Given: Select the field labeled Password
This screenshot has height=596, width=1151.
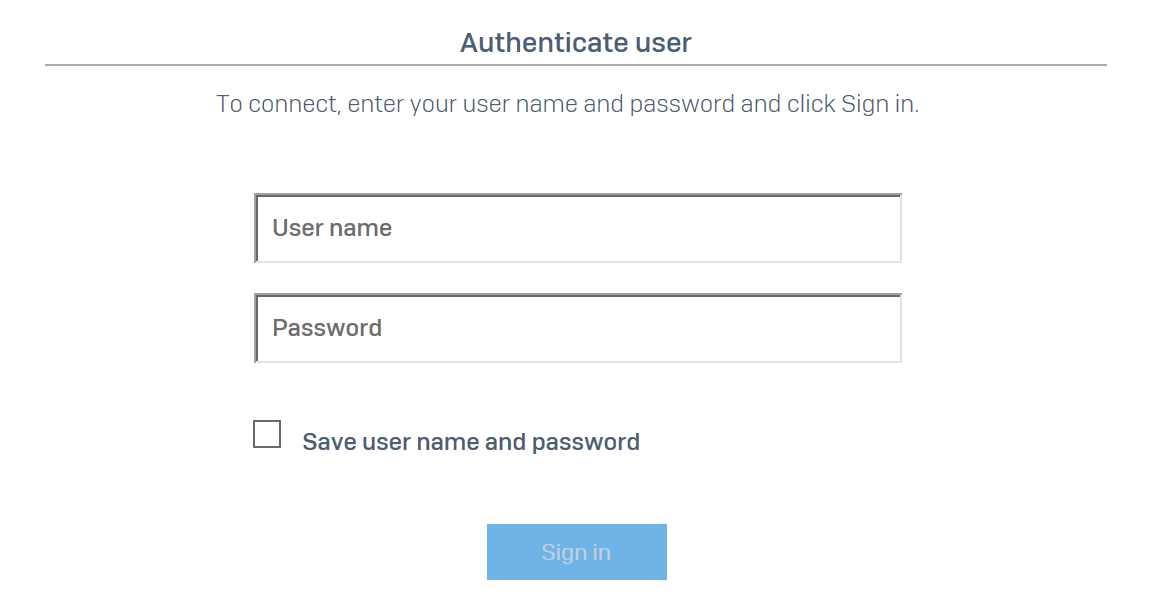Looking at the screenshot, I should click(578, 328).
